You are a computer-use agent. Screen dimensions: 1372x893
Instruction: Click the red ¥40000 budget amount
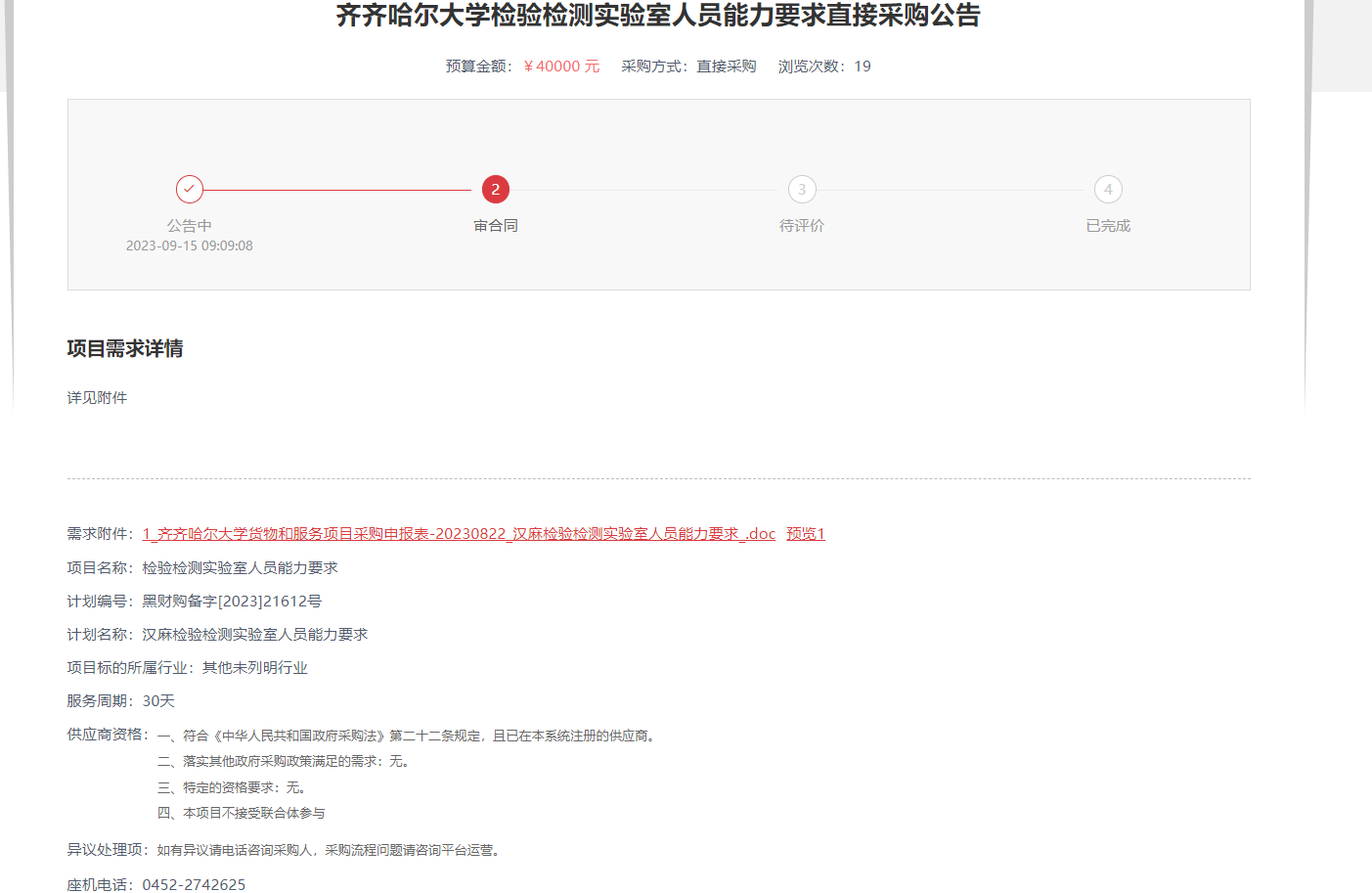coord(561,67)
